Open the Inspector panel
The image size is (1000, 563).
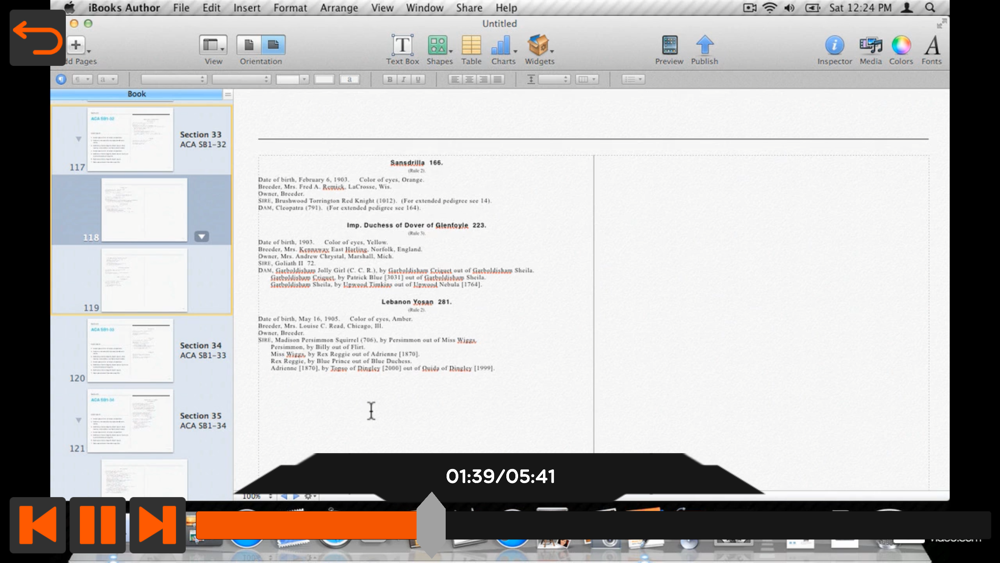834,50
